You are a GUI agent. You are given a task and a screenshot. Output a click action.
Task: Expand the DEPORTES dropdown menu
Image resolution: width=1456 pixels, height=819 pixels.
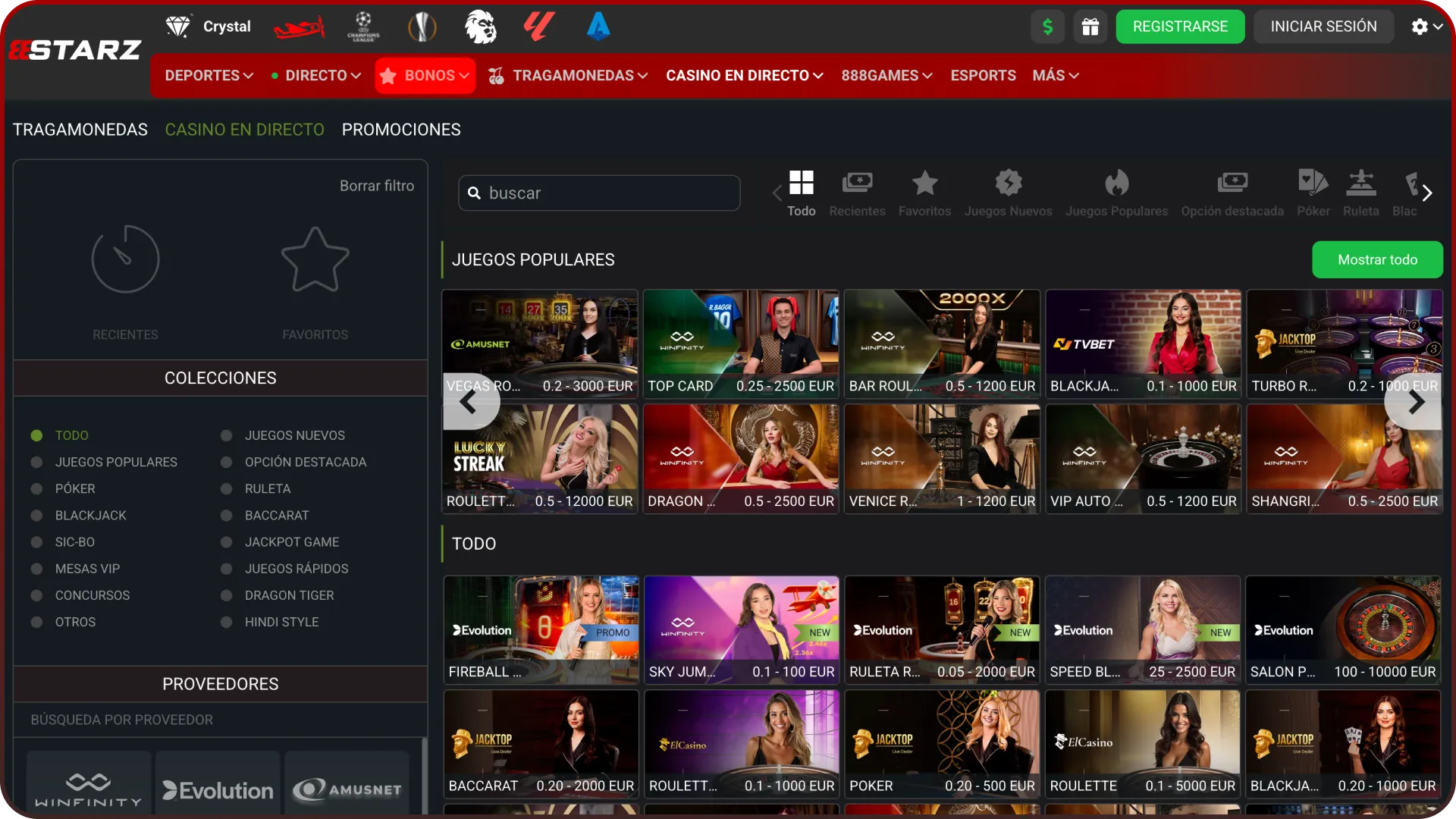208,75
